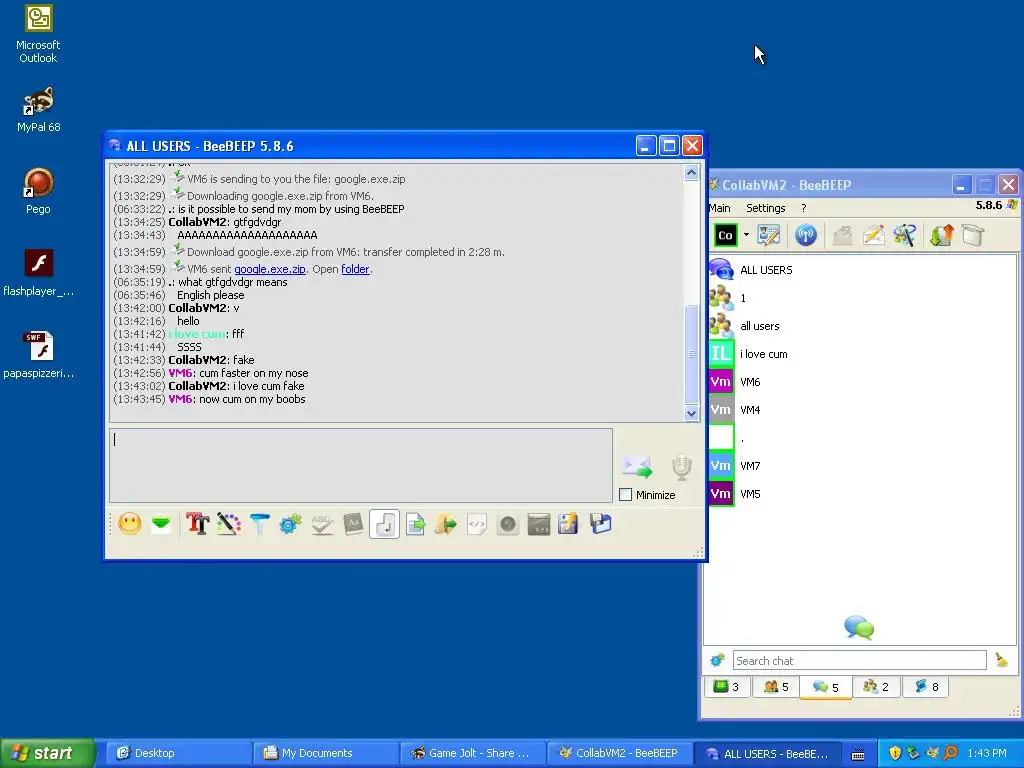
Task: Select user VM7 in the list
Action: pyautogui.click(x=862, y=466)
